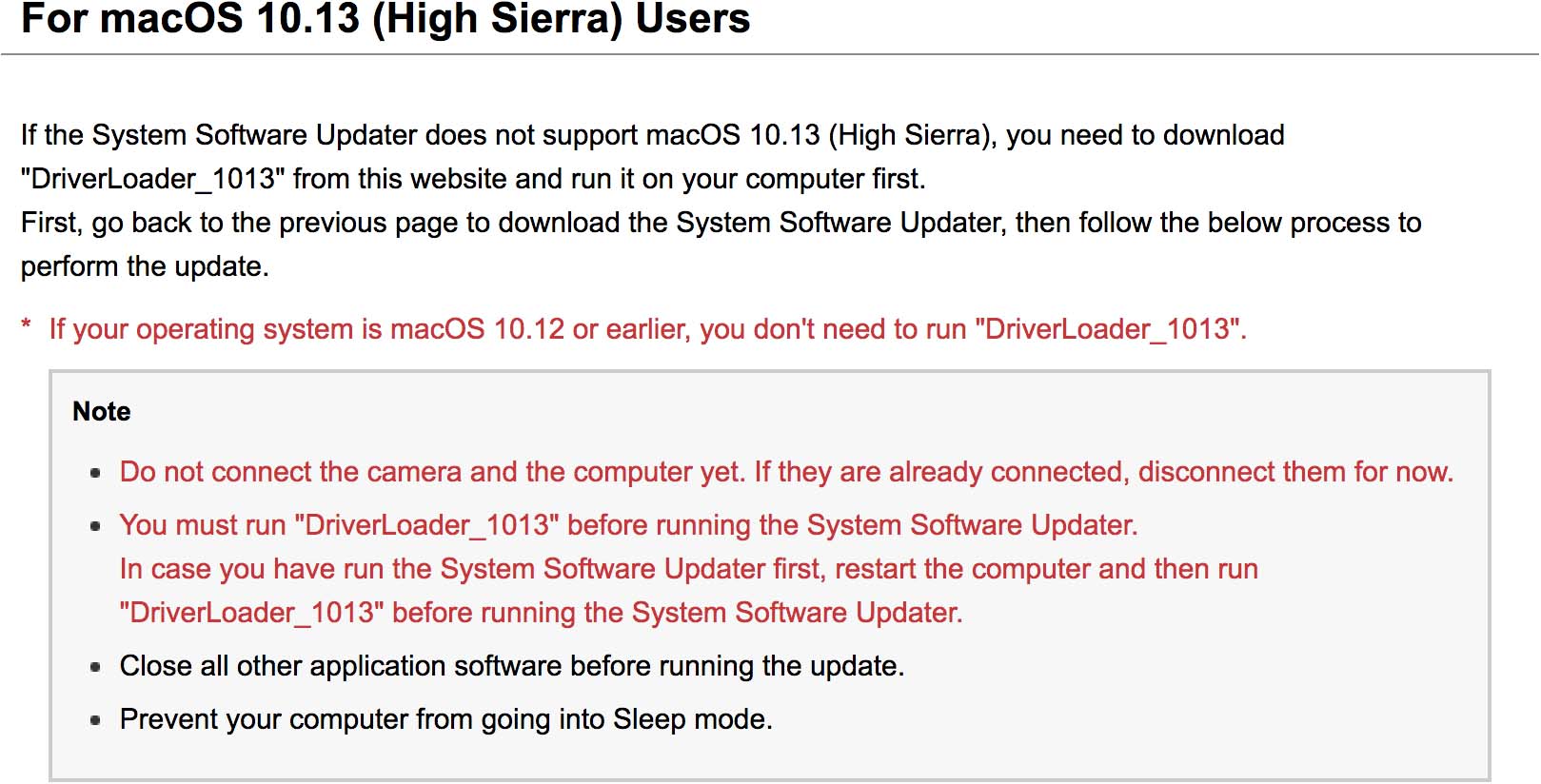Click the line starting "If the System Software Updater does not"

tap(652, 135)
